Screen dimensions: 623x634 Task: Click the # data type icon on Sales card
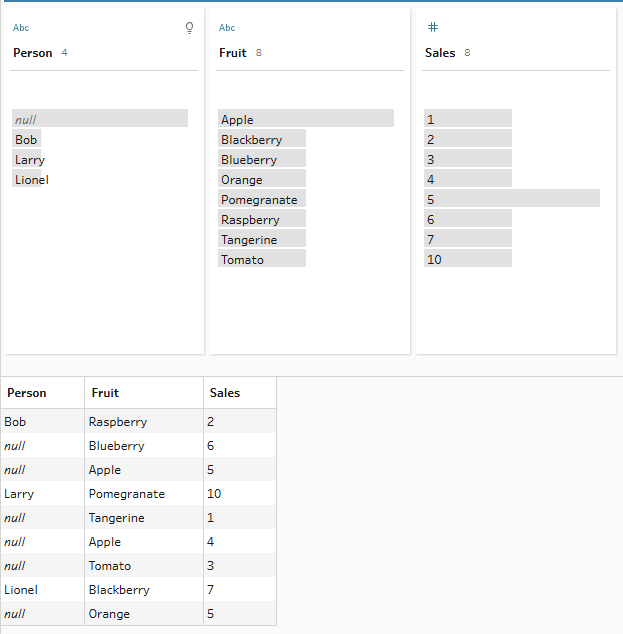click(432, 28)
